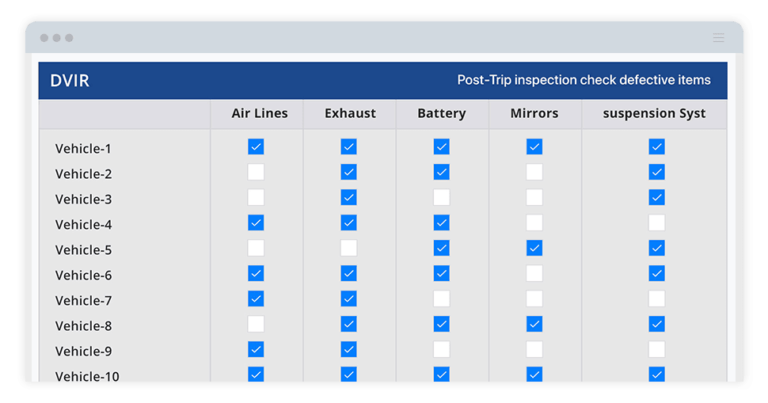Untick Vehicle-6 suspension Syst checkbox
768x403 pixels.
pos(657,273)
